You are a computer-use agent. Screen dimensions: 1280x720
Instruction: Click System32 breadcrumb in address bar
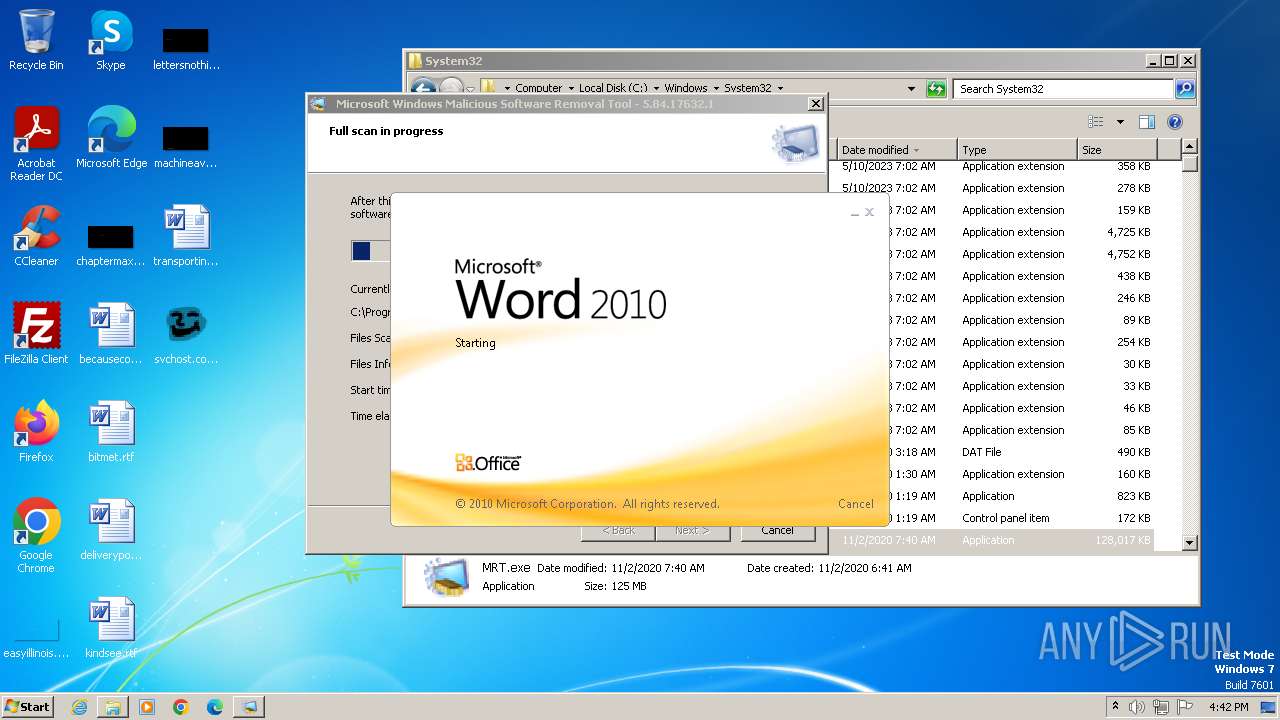[x=747, y=88]
